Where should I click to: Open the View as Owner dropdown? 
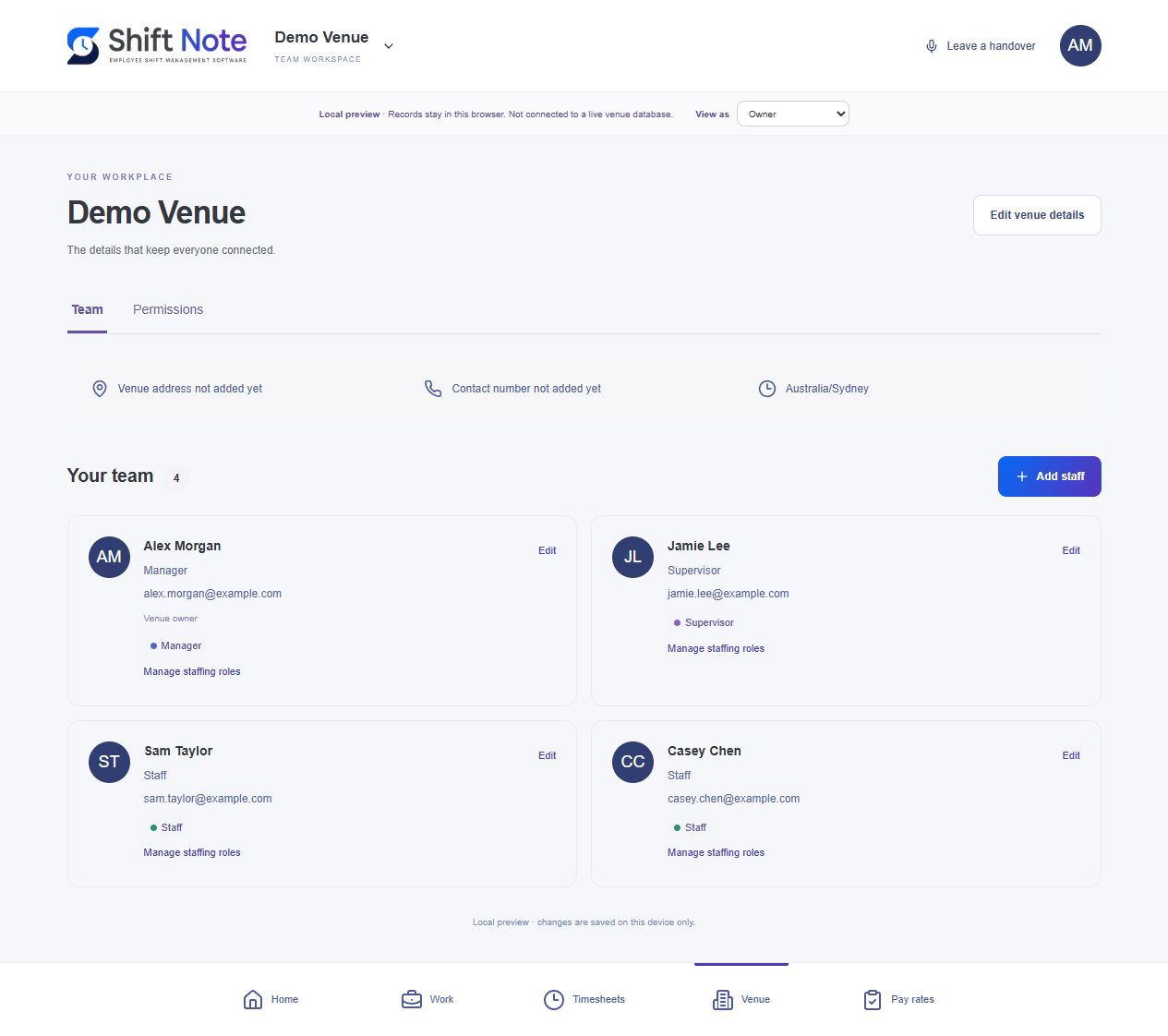click(793, 114)
